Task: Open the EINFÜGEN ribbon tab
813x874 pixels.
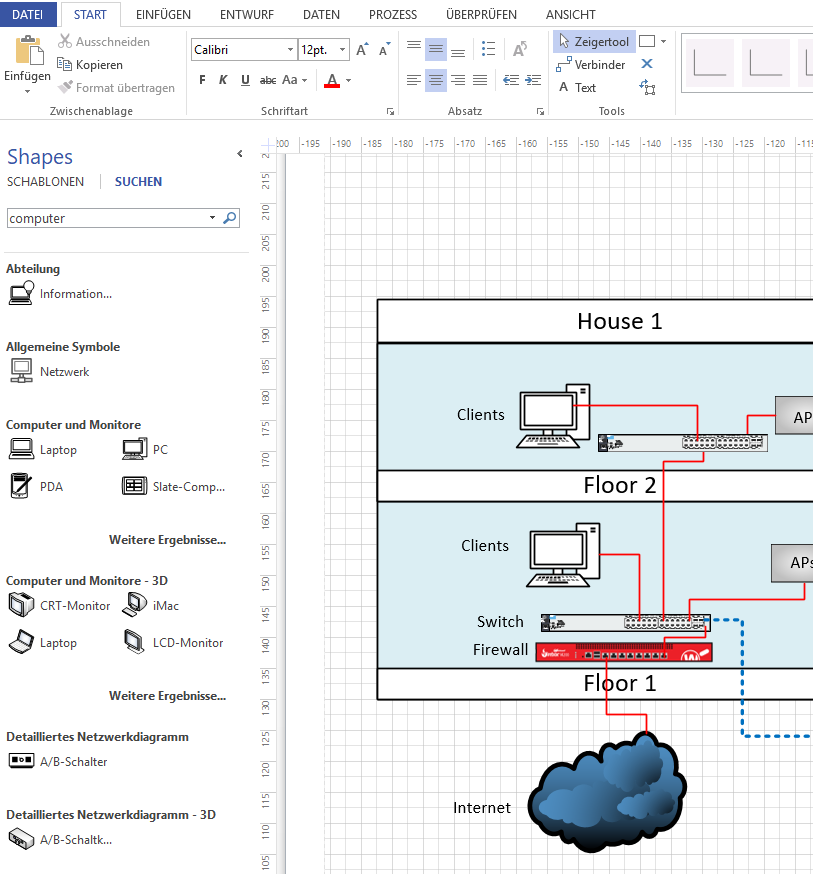Action: pos(163,15)
